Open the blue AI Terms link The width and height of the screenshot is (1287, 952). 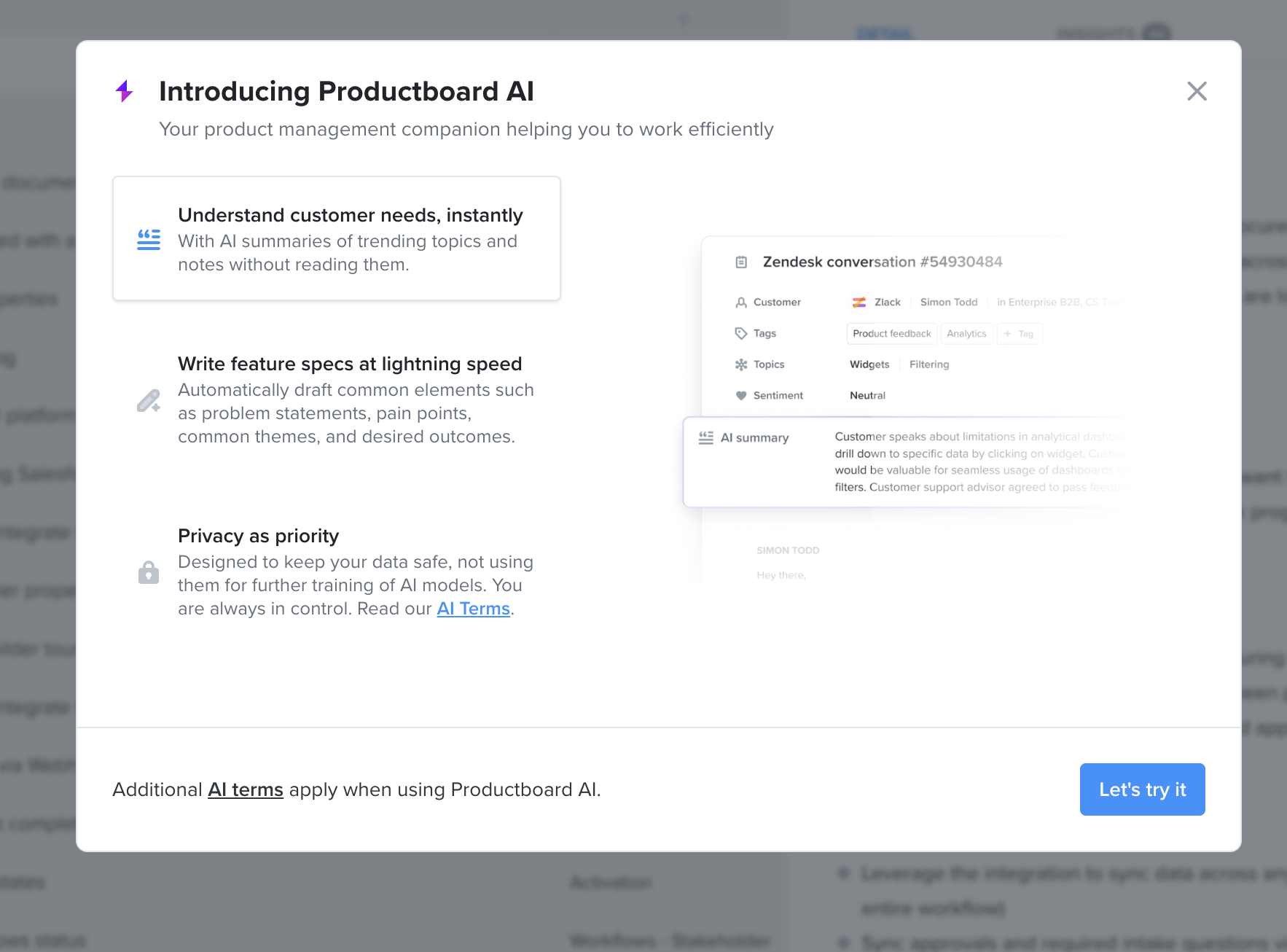pyautogui.click(x=473, y=609)
